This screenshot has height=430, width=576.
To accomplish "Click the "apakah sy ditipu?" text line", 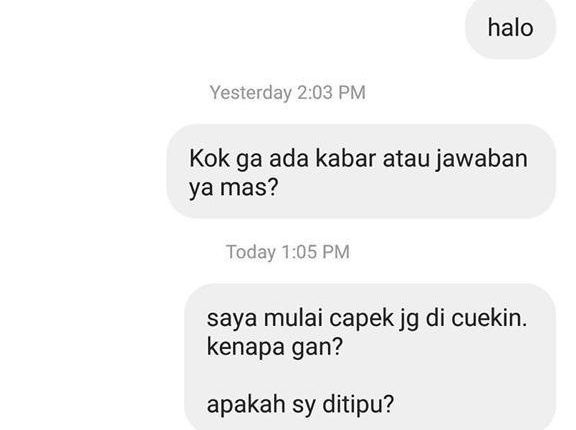I will 300,404.
